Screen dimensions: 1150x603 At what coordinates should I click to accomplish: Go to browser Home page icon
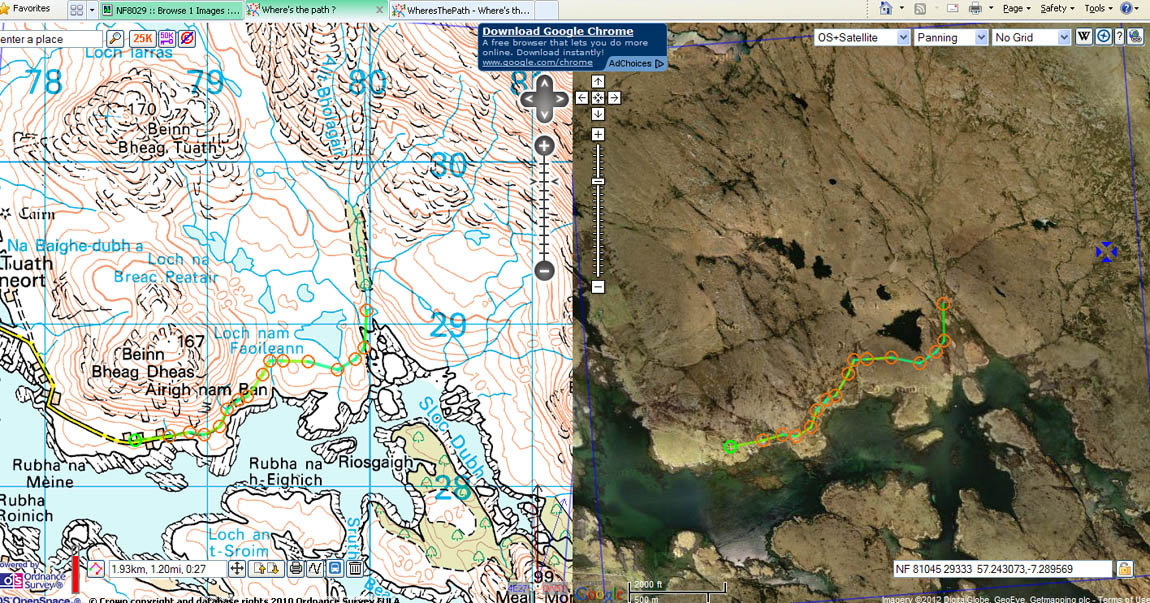[885, 8]
